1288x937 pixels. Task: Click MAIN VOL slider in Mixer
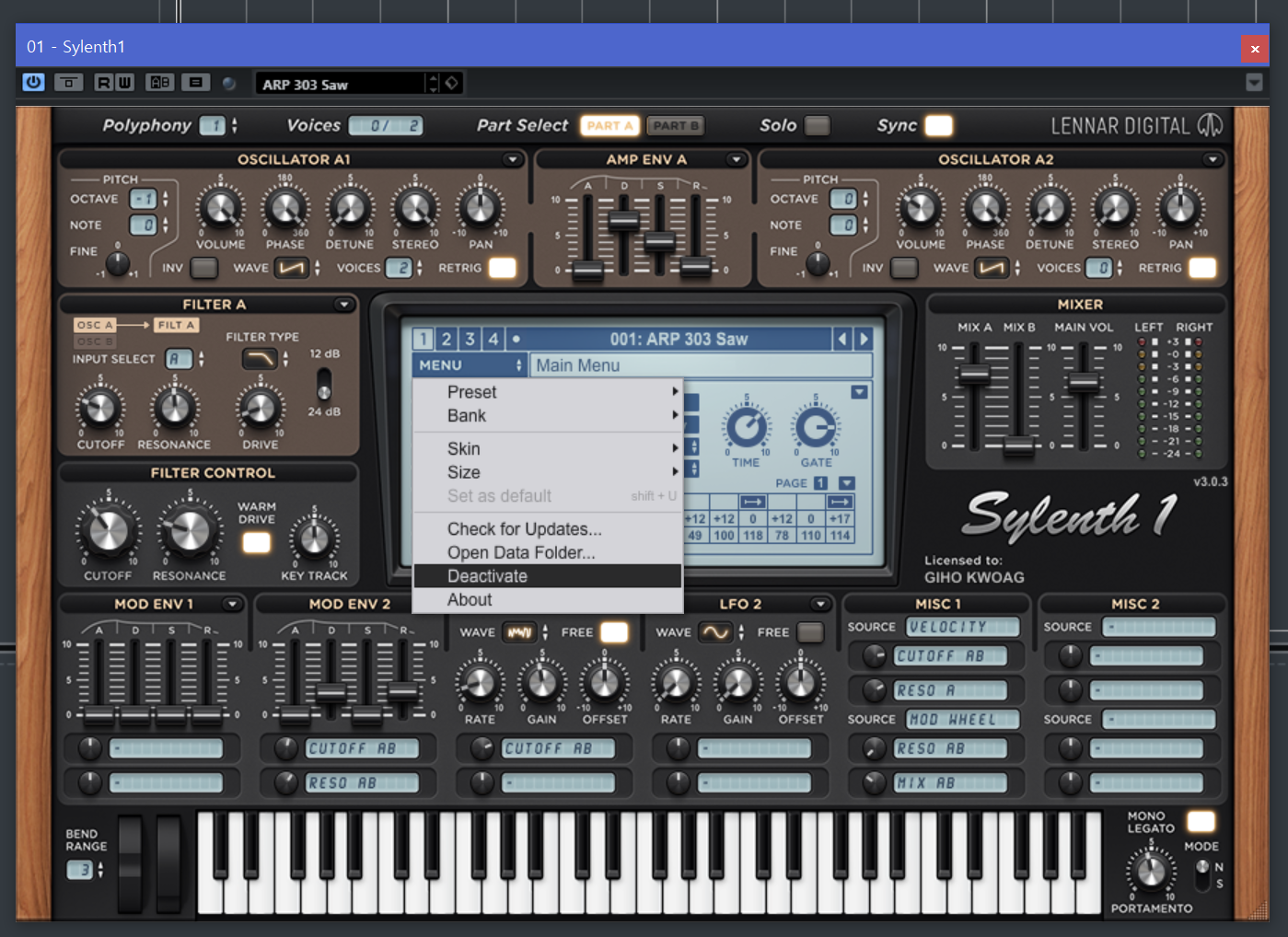click(x=1084, y=382)
